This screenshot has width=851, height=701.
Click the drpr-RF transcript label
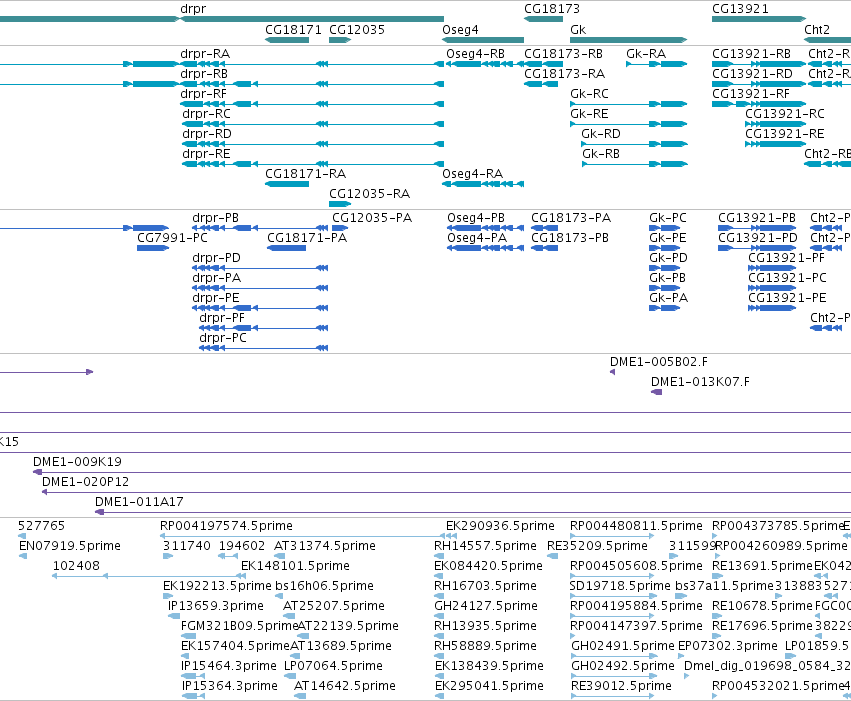point(204,94)
